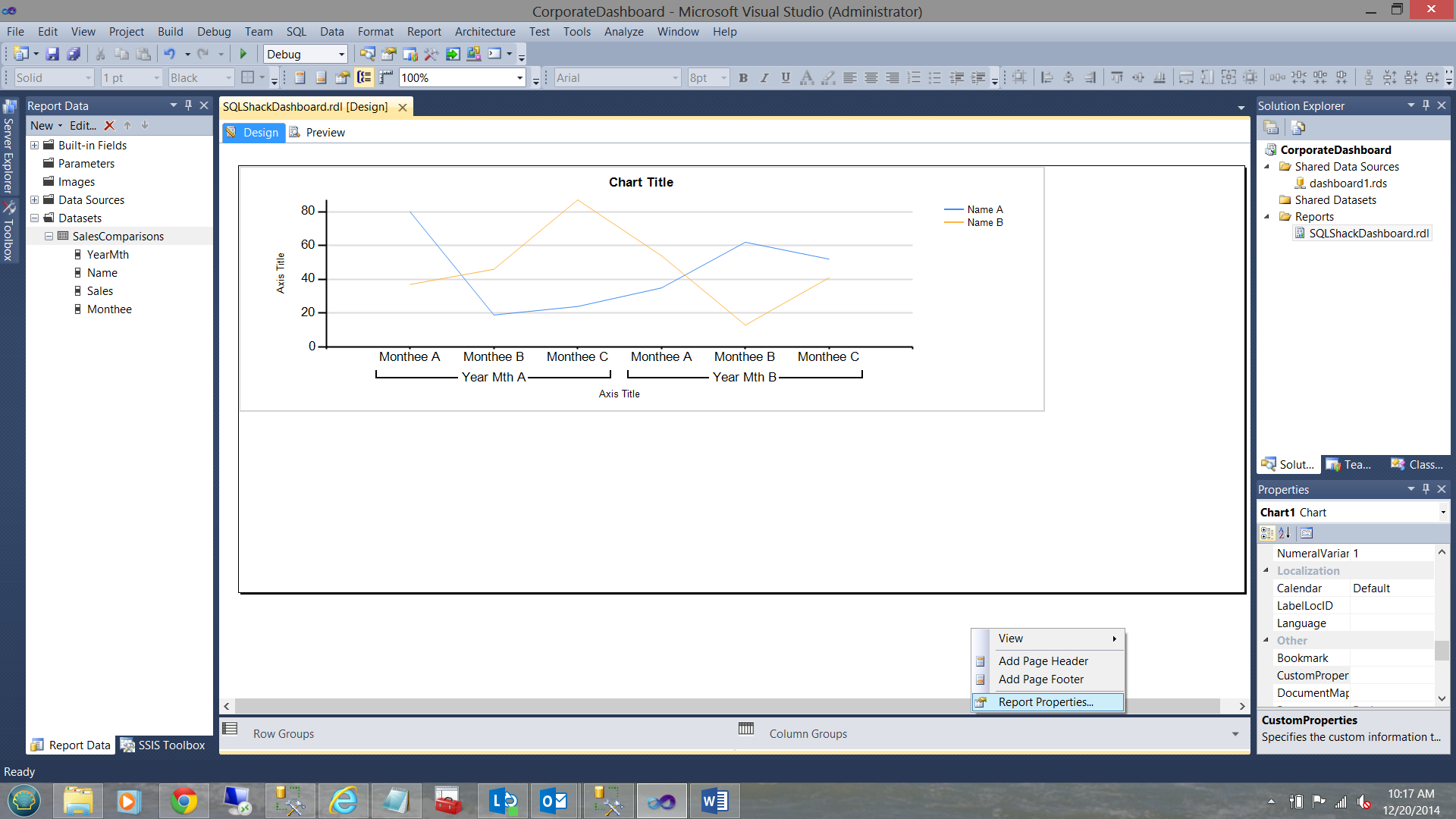
Task: Click the Categorized icon in Properties panel
Action: click(x=1267, y=533)
